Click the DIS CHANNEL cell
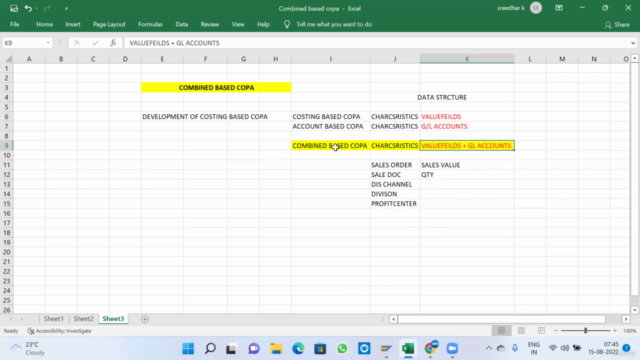 point(395,184)
